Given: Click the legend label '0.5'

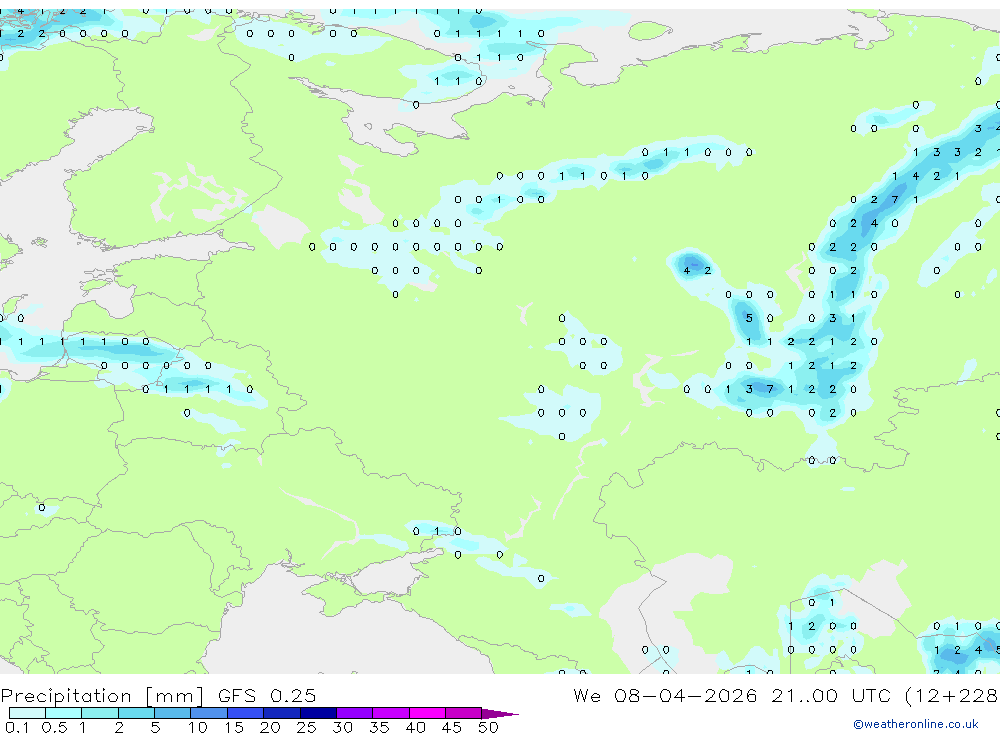Looking at the screenshot, I should [x=54, y=727].
